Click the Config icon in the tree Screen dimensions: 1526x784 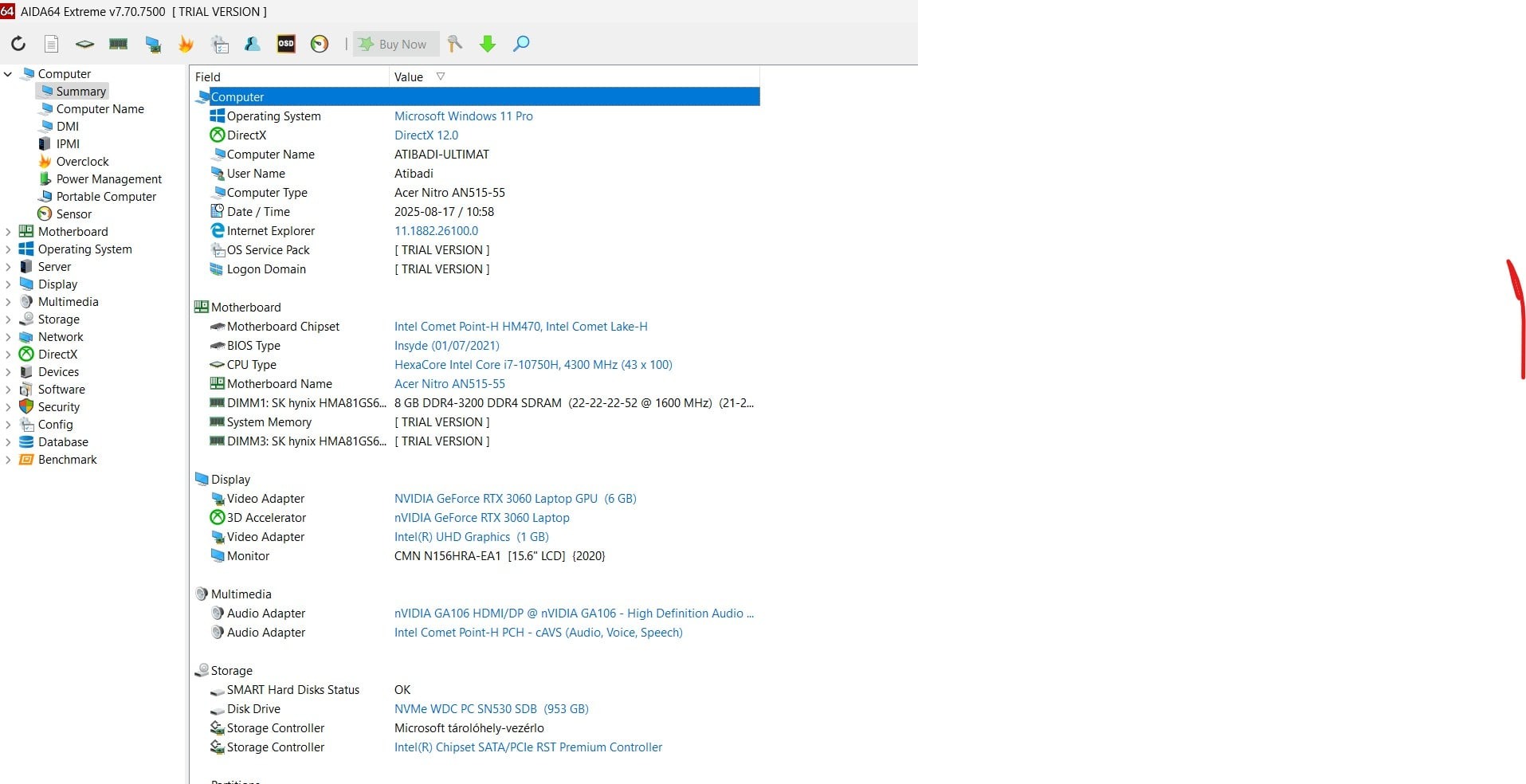pos(26,425)
